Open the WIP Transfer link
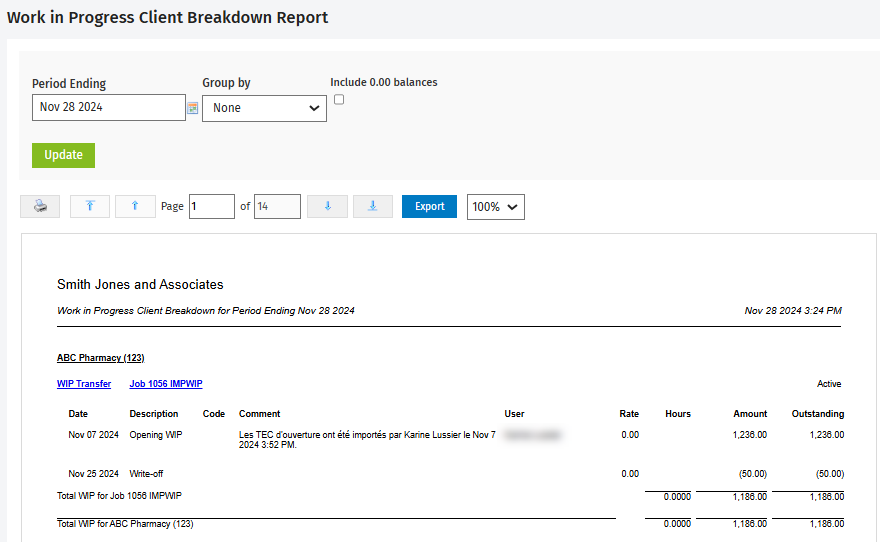880x542 pixels. tap(84, 384)
